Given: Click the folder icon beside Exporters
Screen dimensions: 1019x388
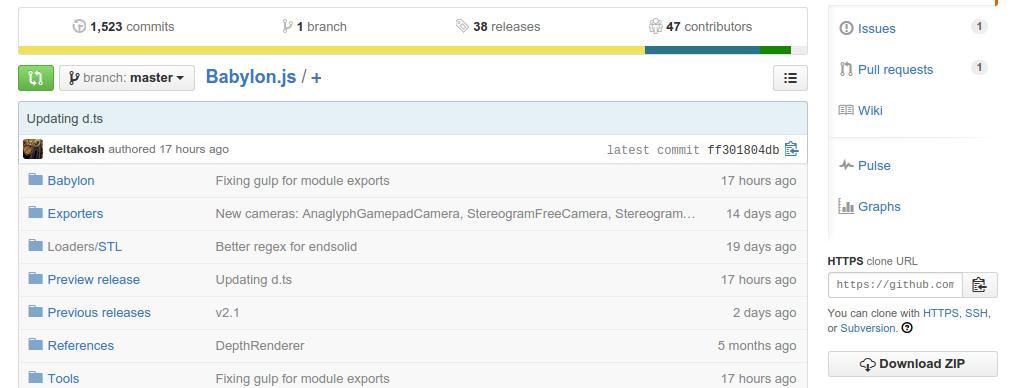Looking at the screenshot, I should (x=36, y=213).
